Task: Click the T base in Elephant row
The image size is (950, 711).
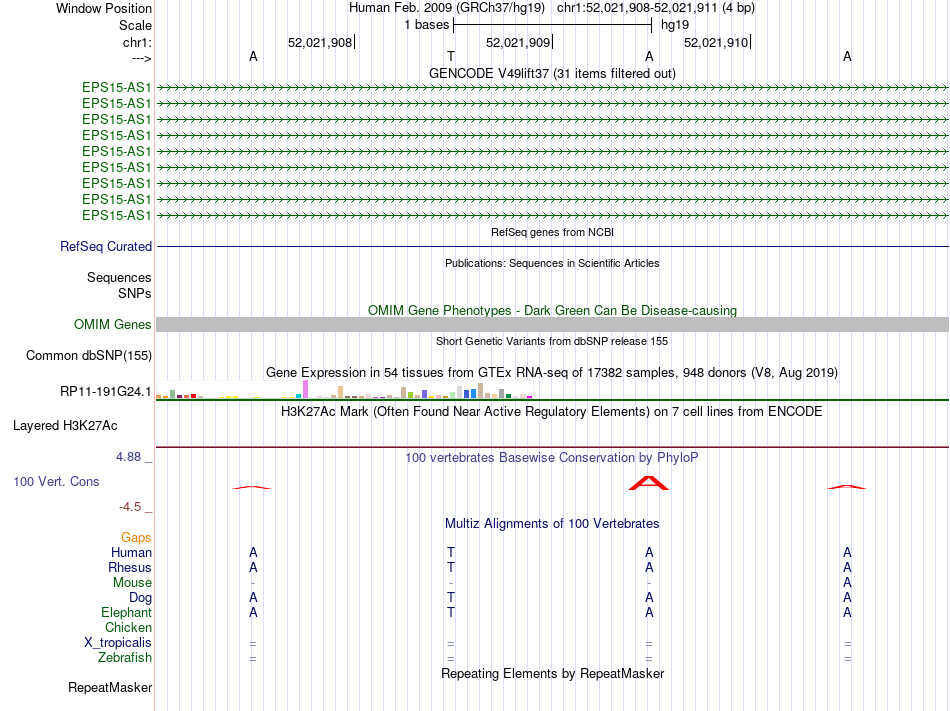Action: (x=451, y=612)
